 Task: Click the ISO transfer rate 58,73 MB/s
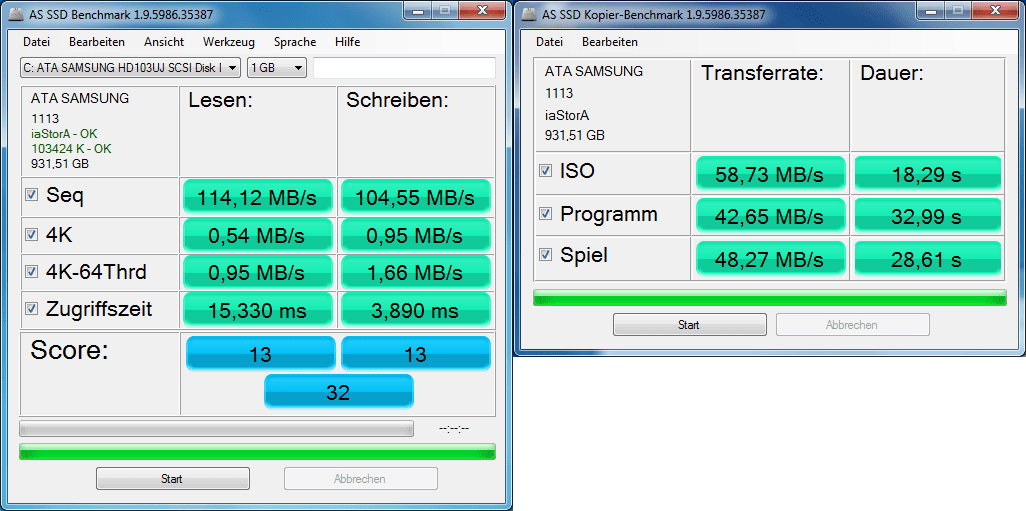[771, 173]
